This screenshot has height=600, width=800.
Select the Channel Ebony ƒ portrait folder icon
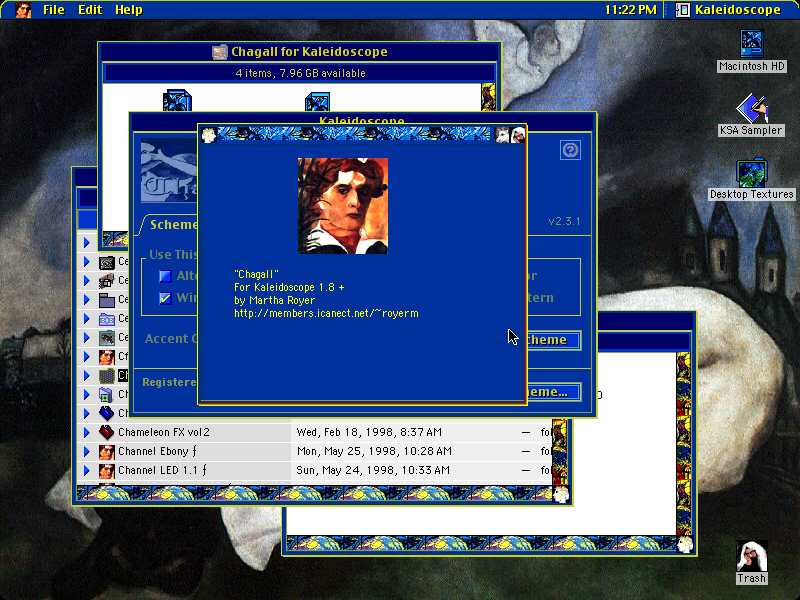coord(107,452)
